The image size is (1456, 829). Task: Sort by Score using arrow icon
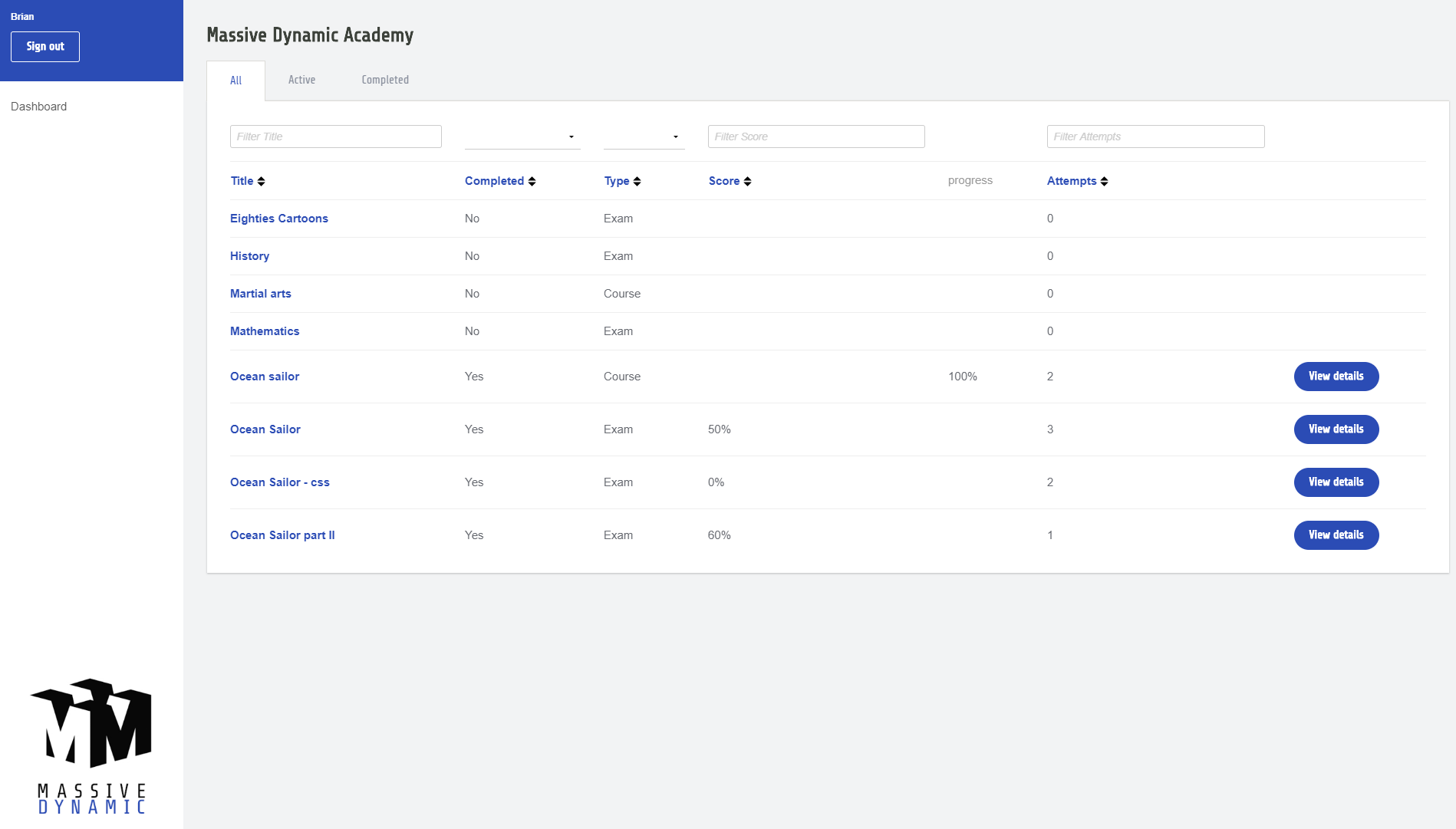(x=747, y=182)
